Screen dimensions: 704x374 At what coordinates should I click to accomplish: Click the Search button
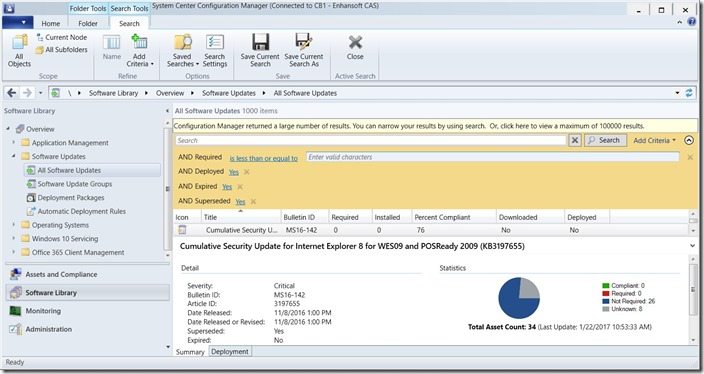[x=605, y=141]
